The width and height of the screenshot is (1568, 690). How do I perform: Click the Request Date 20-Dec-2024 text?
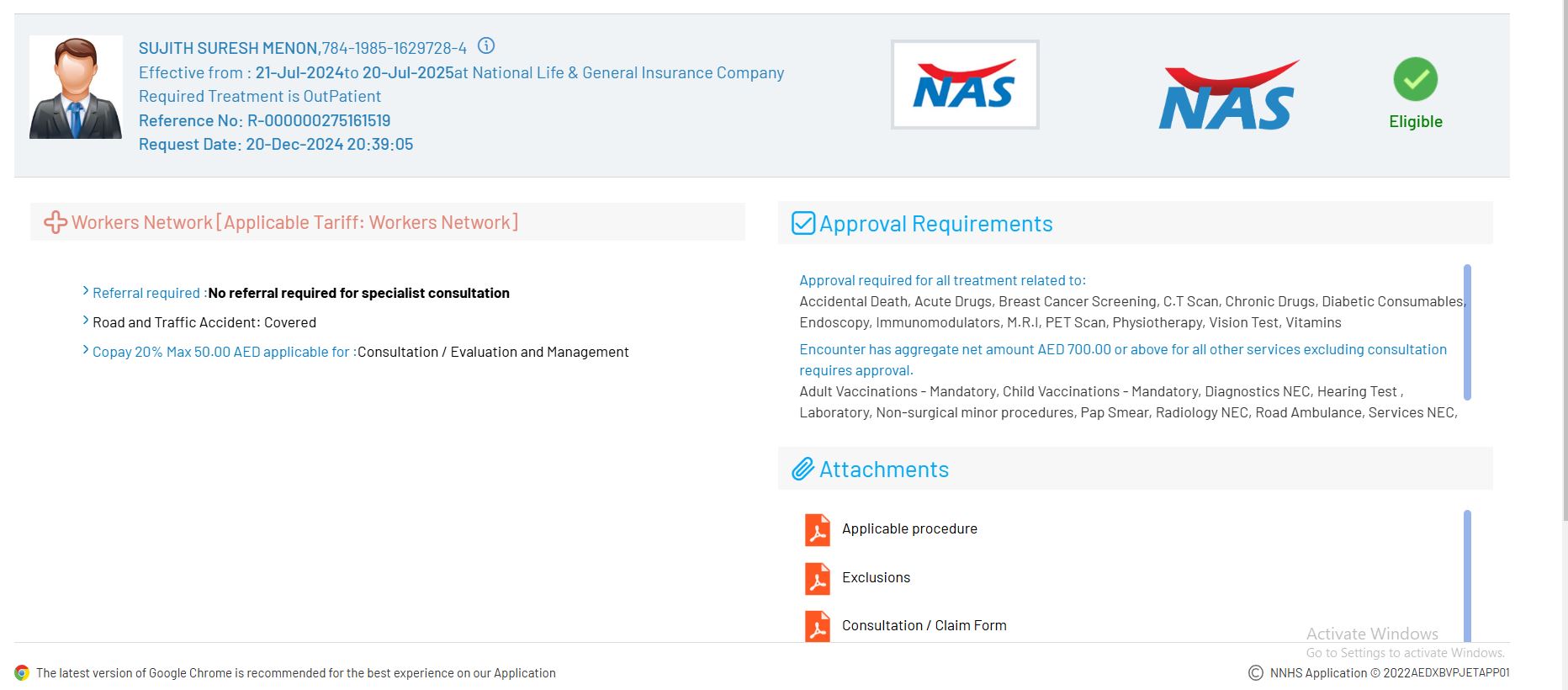(276, 144)
